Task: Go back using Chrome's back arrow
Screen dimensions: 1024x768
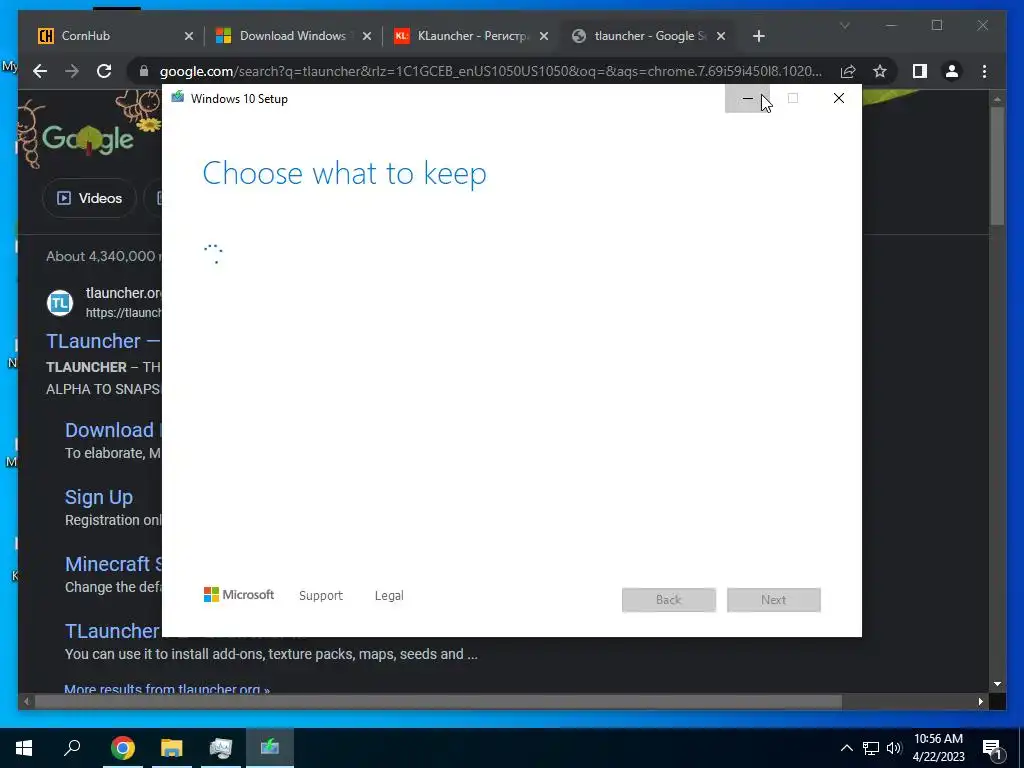Action: pos(40,71)
